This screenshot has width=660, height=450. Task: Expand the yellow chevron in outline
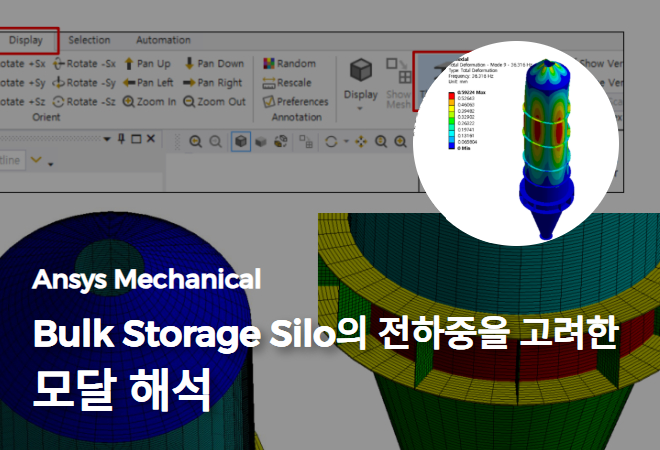(x=36, y=160)
